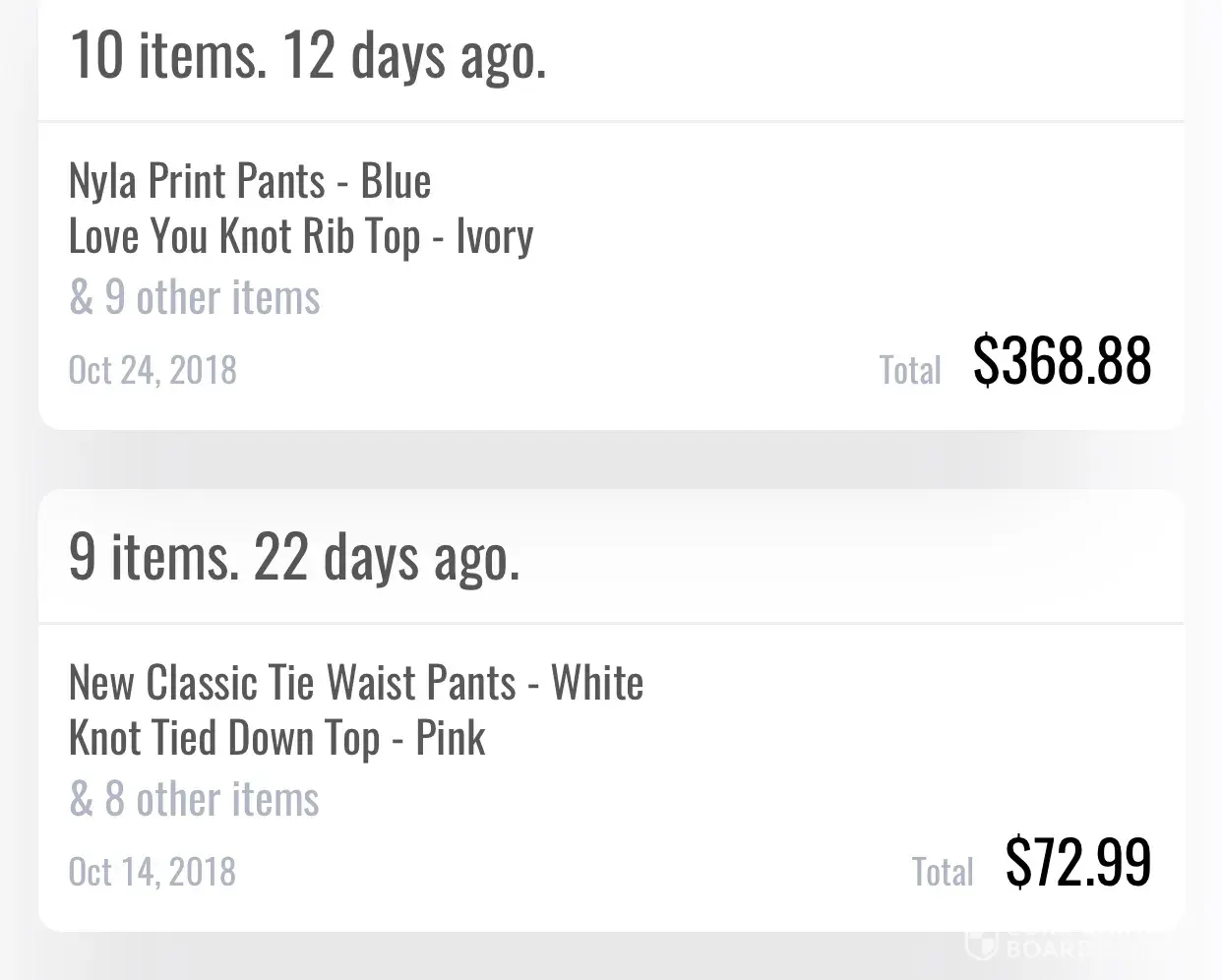
Task: Open Love You Knot Rib Top - Ivory
Action: coord(301,237)
